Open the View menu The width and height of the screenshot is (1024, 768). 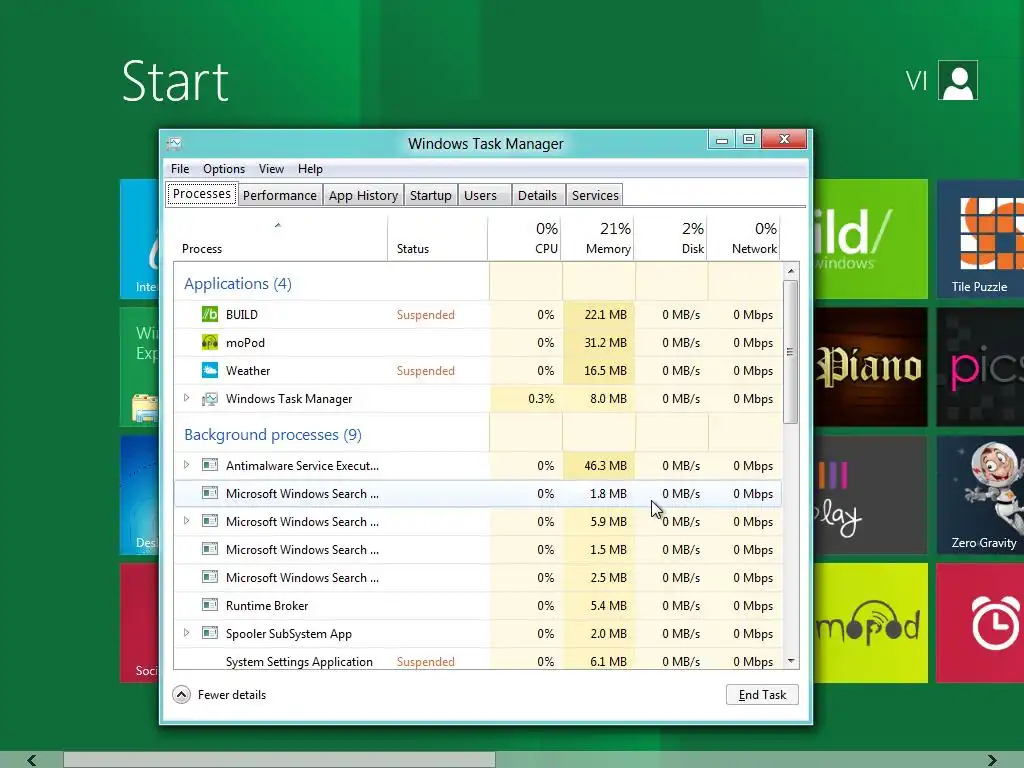point(271,169)
